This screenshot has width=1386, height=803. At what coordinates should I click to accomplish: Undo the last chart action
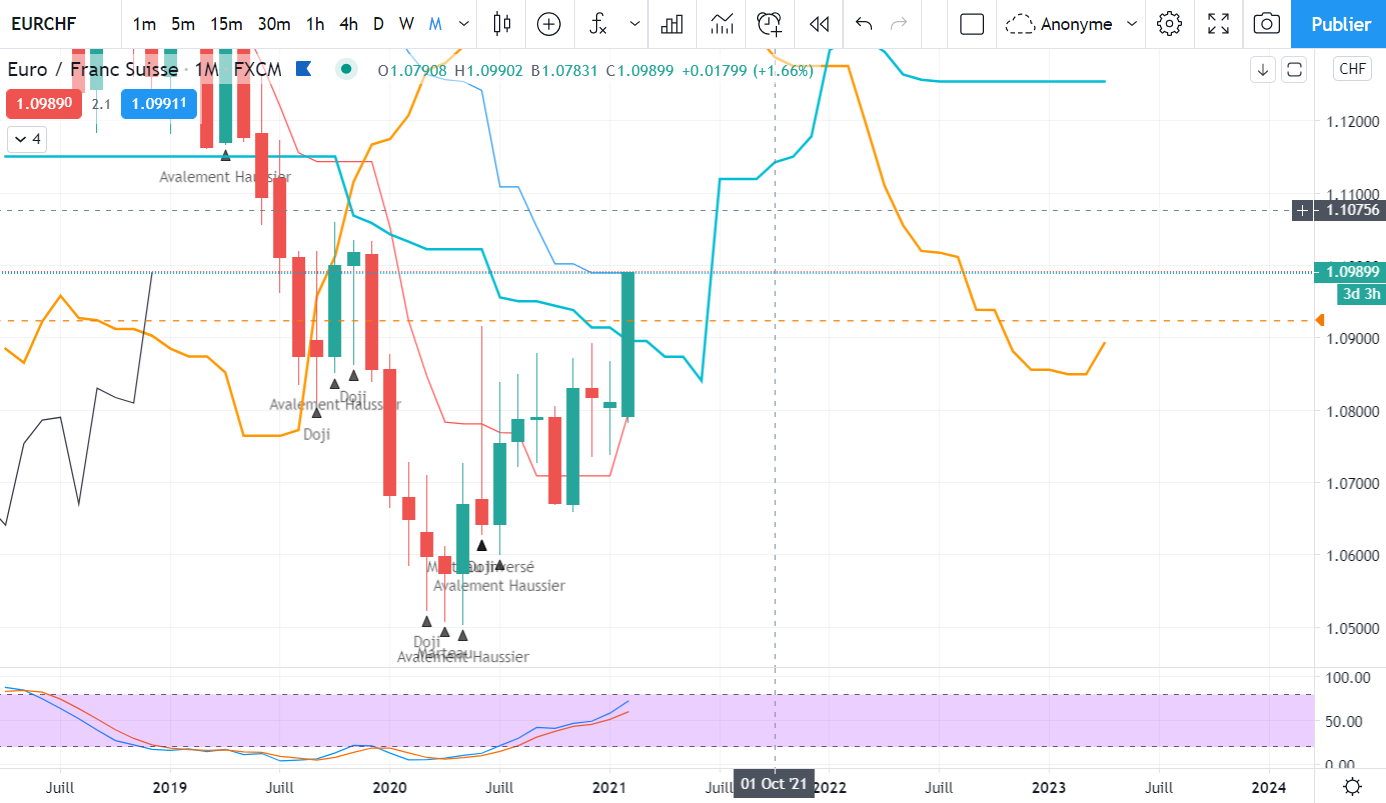865,24
